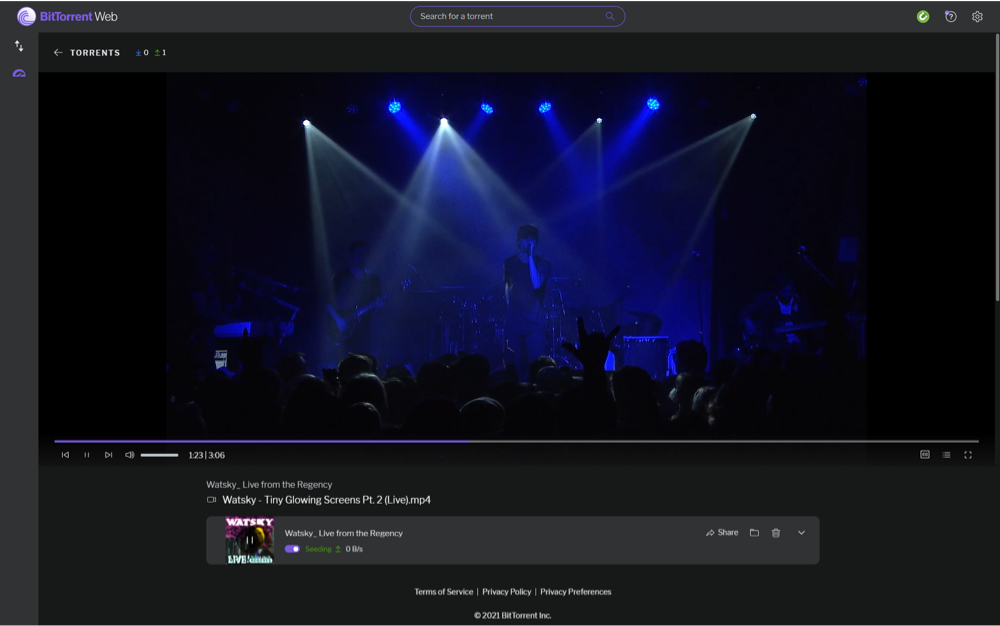Open the Terms of Service link
Viewport: 1000px width, 626px height.
coord(443,591)
